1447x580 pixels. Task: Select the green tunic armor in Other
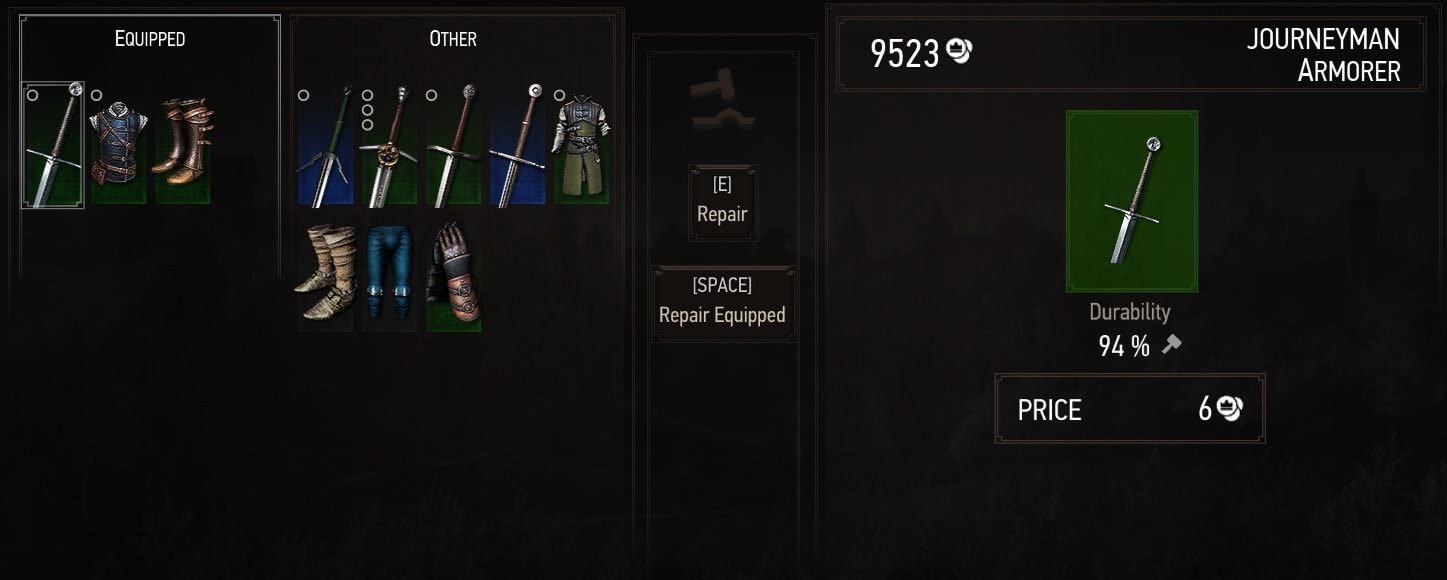[x=582, y=146]
